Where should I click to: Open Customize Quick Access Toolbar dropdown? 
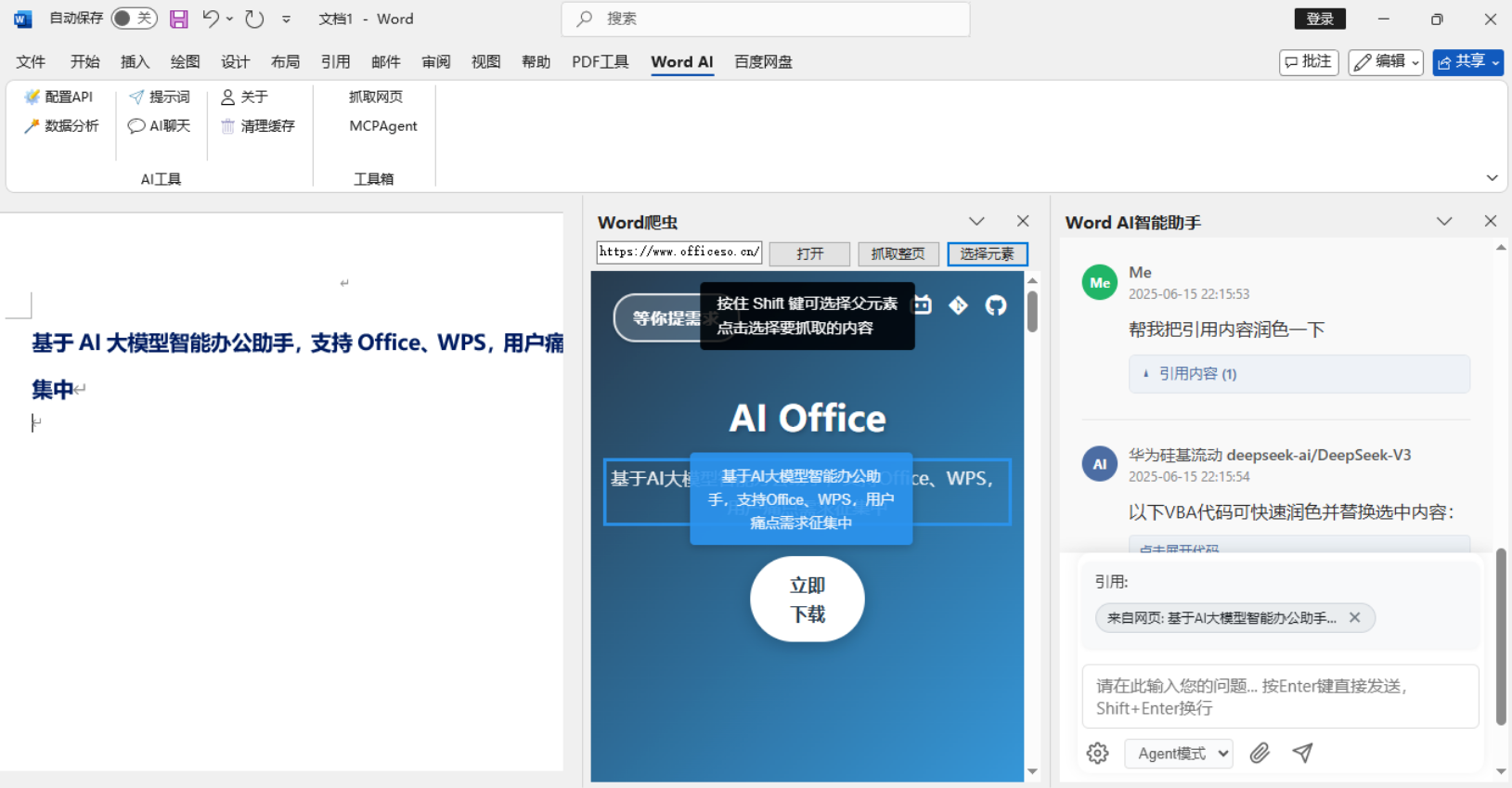(286, 19)
